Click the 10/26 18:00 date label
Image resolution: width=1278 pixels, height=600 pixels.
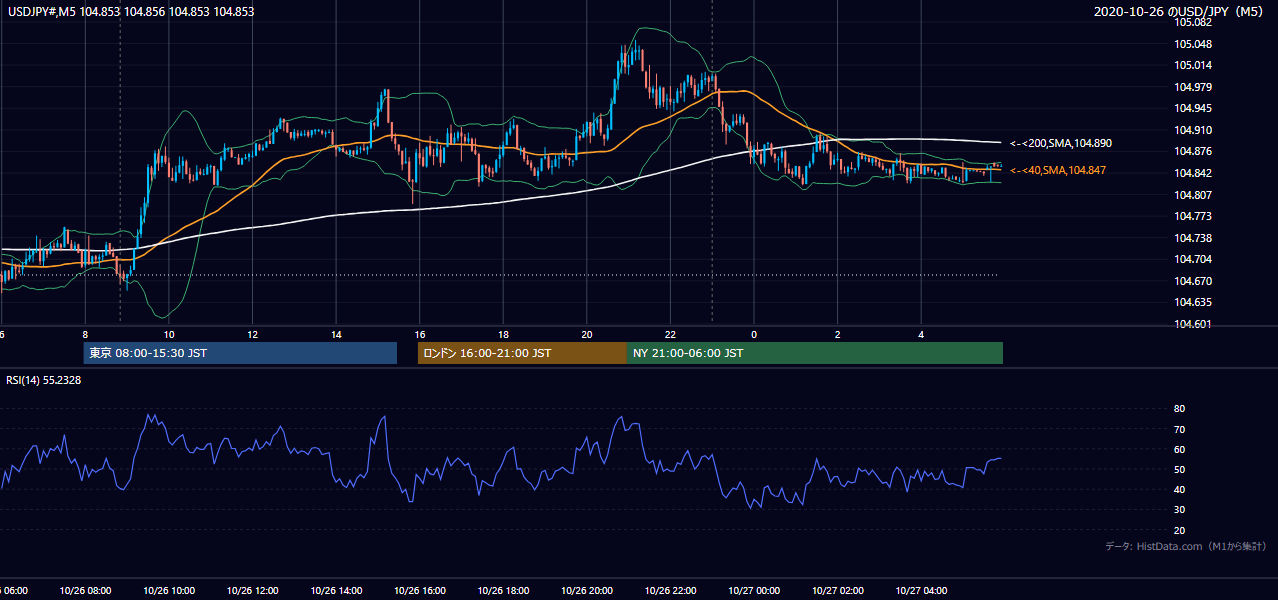pos(503,591)
